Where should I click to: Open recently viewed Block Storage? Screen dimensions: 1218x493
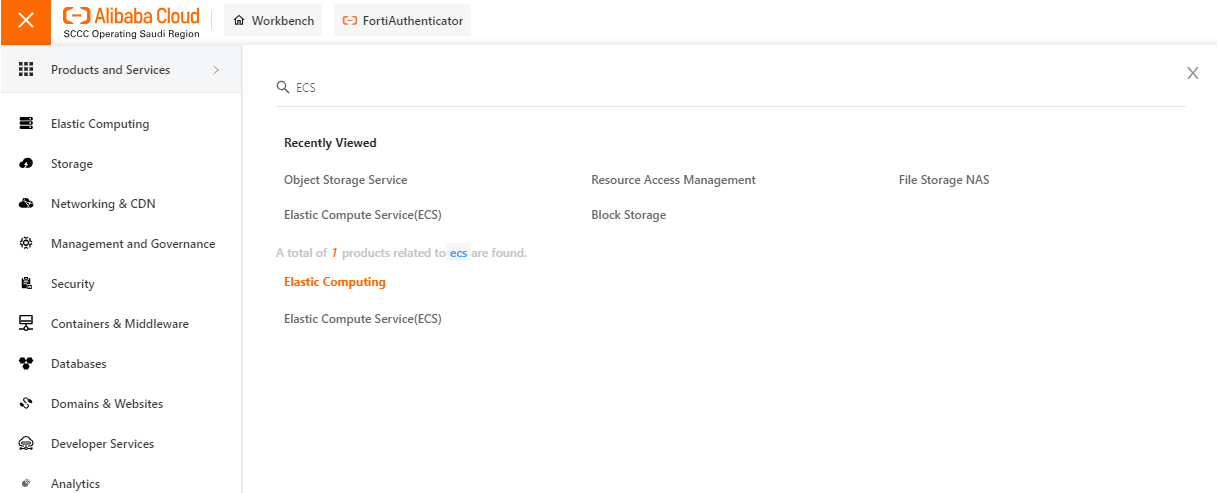[628, 215]
